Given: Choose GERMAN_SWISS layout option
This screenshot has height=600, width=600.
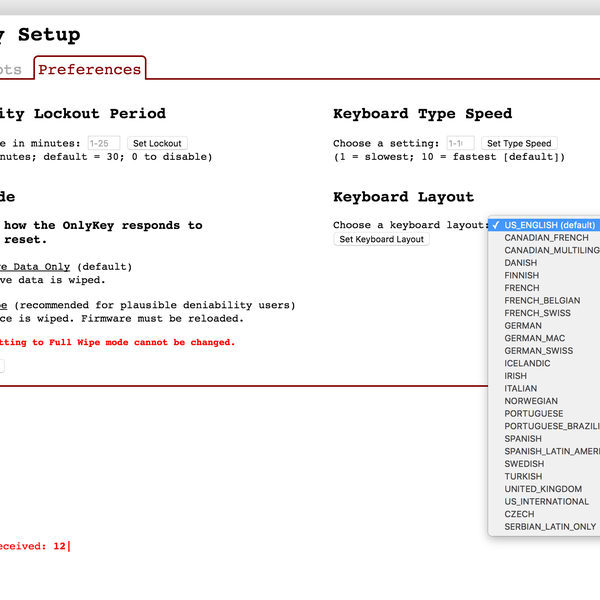Looking at the screenshot, I should coord(544,351).
